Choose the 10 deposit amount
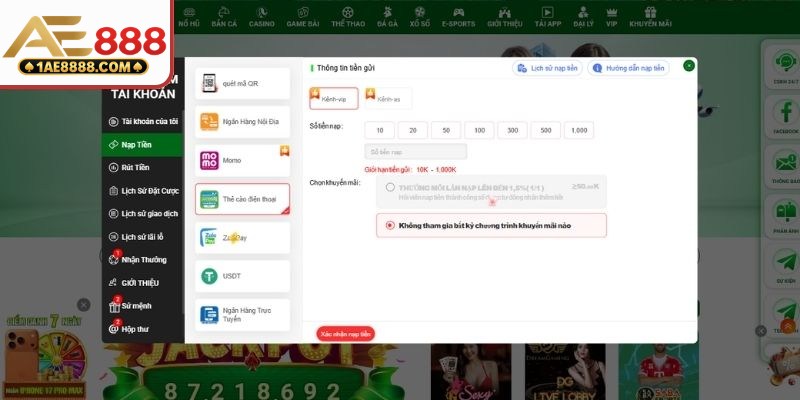 tap(380, 130)
